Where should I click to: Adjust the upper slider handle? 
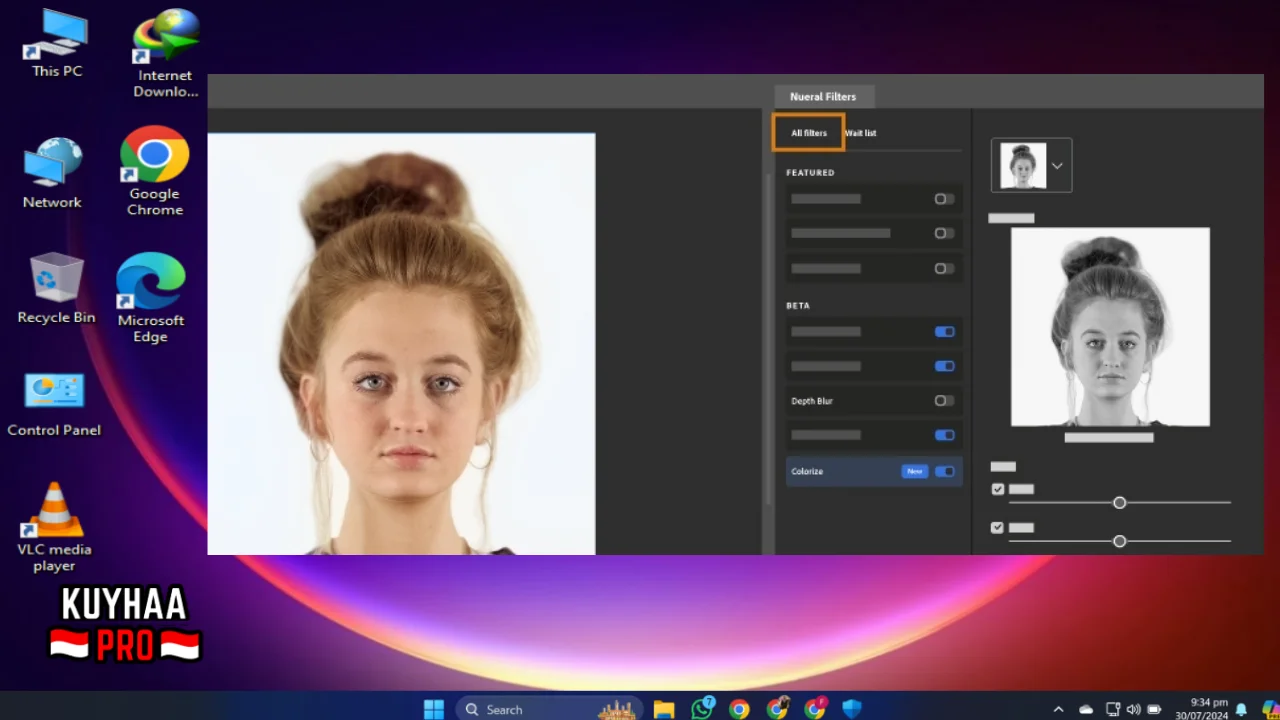pos(1120,502)
